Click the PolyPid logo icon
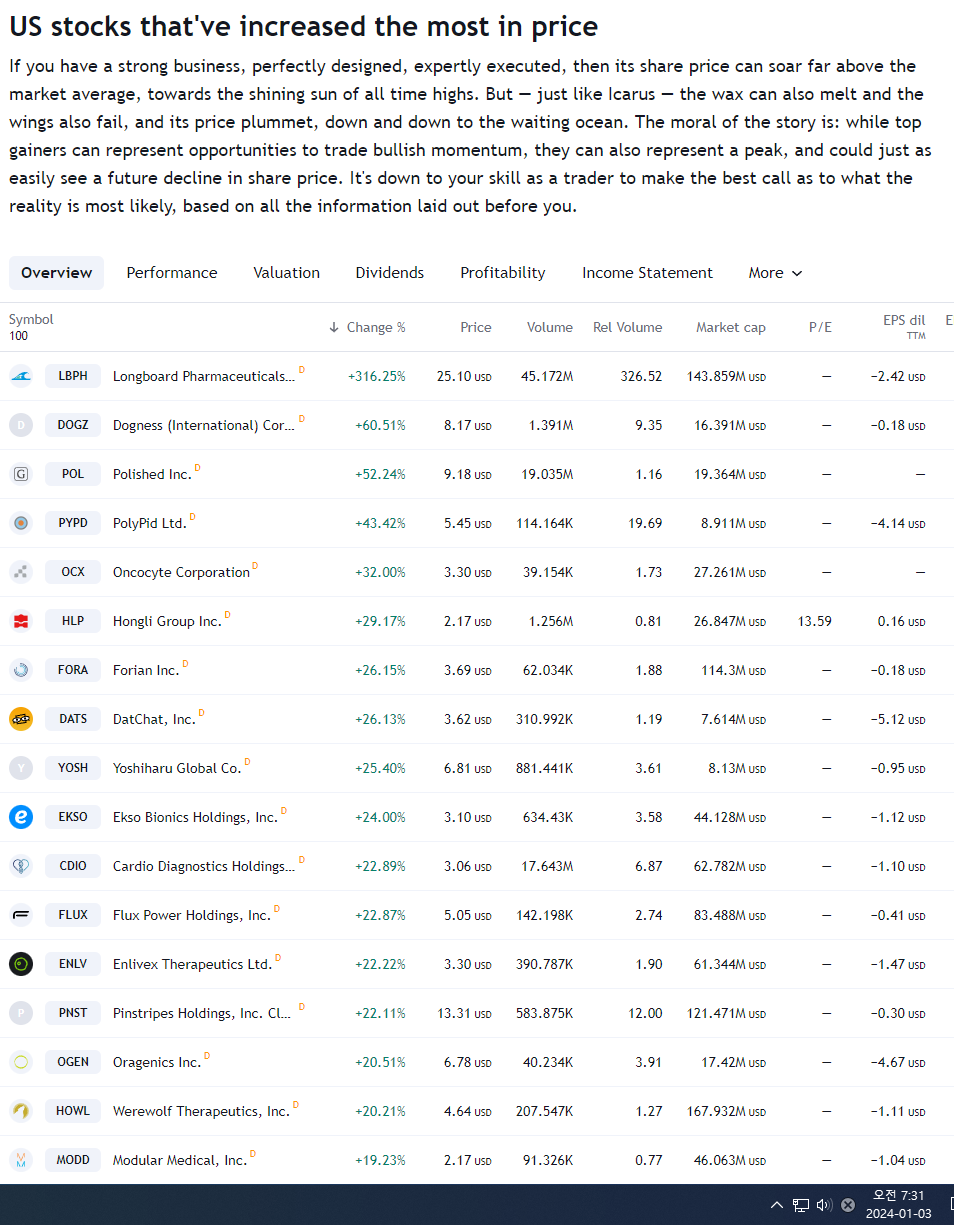 pos(21,523)
